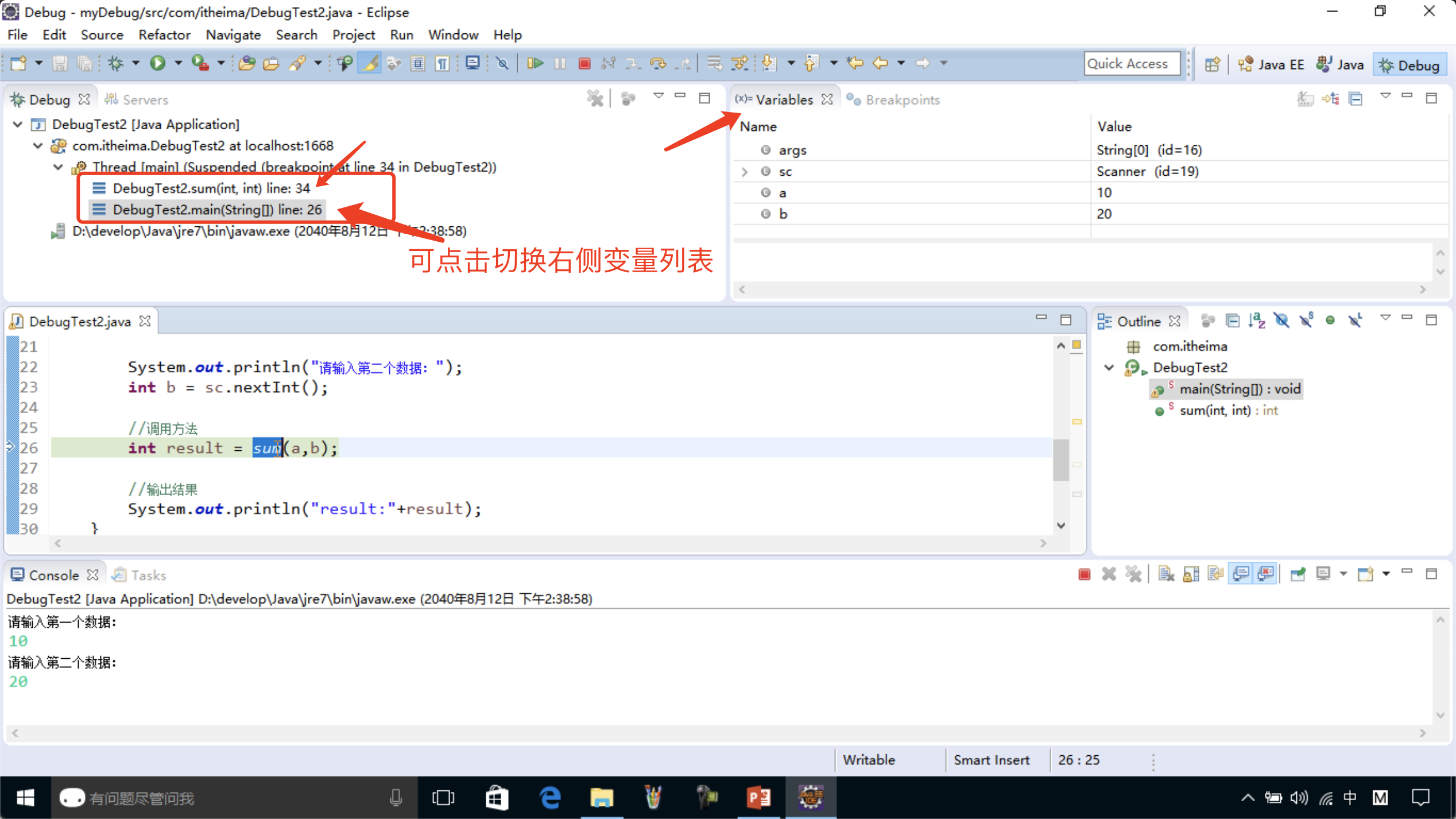Click the editor vertical scrollbar down arrow
This screenshot has width=1456, height=819.
click(1061, 526)
